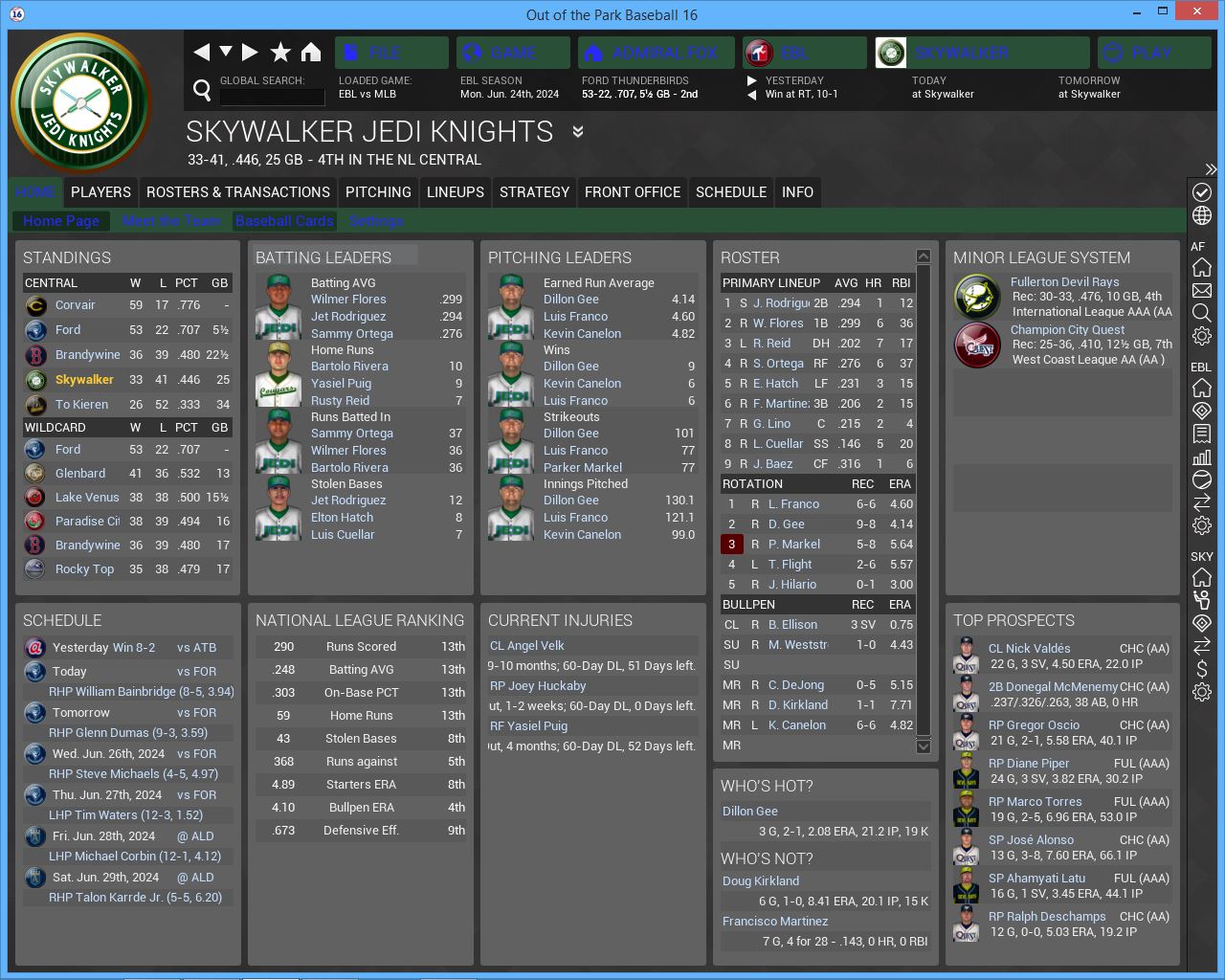The width and height of the screenshot is (1225, 980).
Task: Open the SKYWALKER team menu
Action: click(982, 53)
